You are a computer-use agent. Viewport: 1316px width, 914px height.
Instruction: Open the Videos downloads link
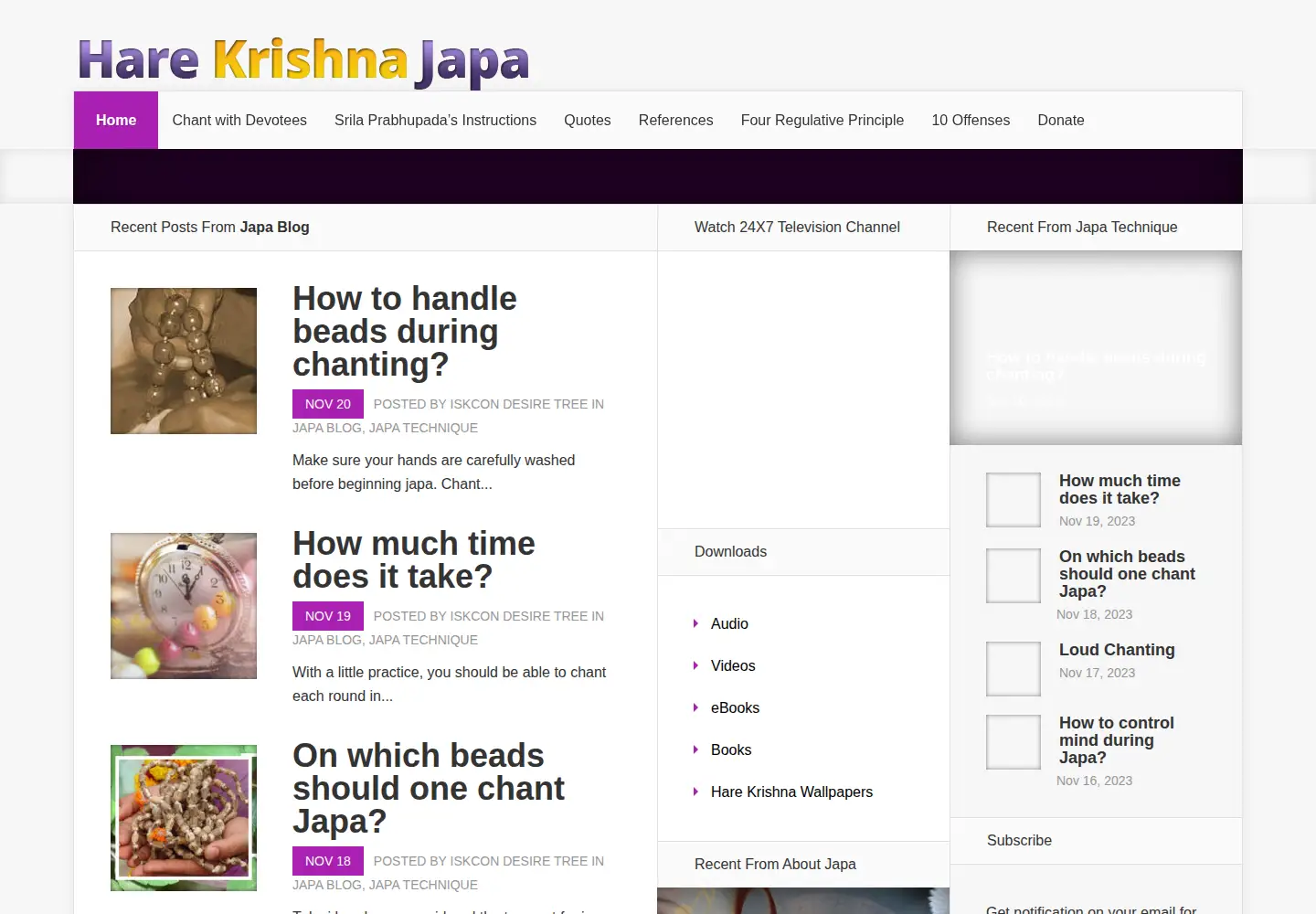coord(733,665)
